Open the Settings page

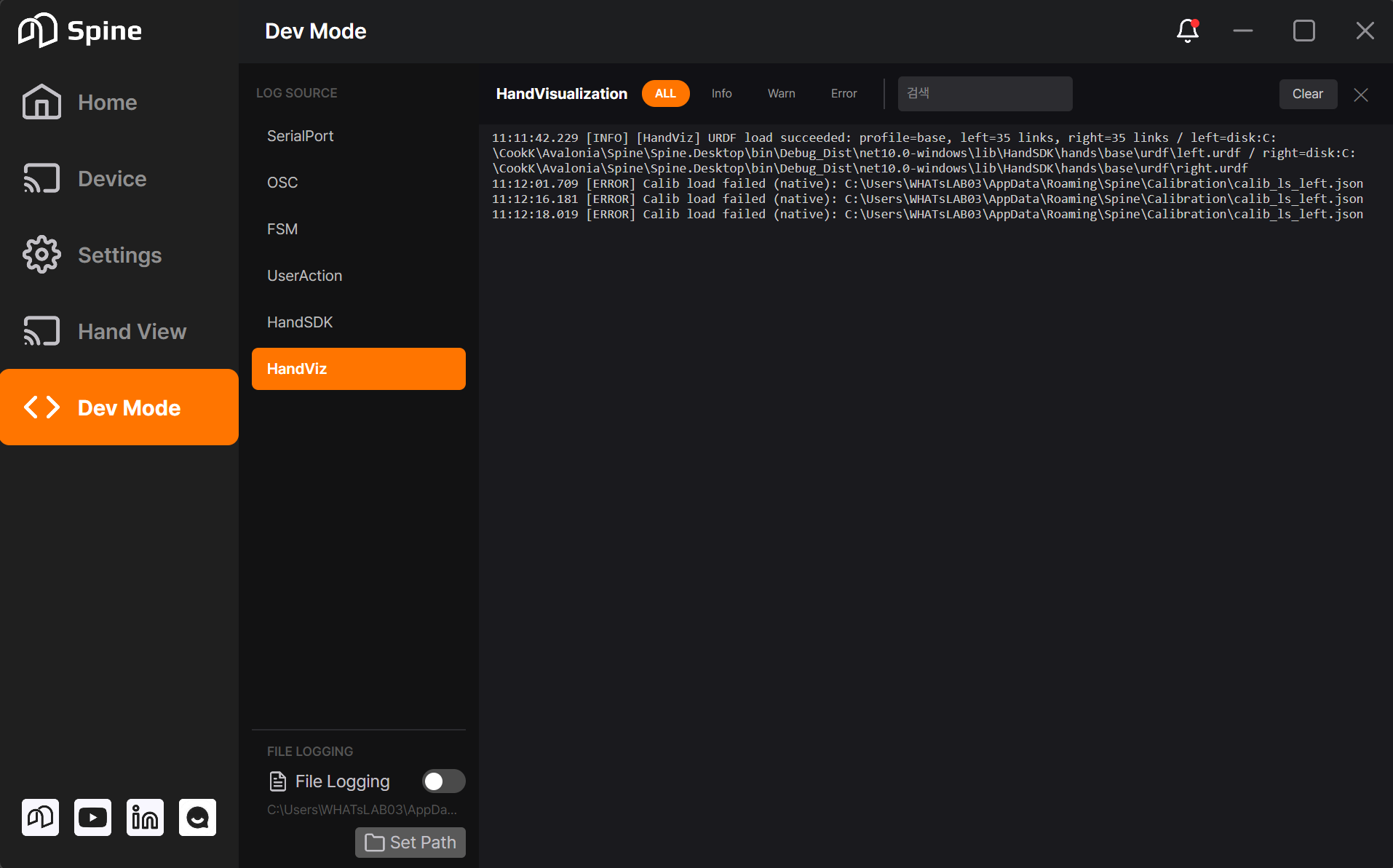119,255
